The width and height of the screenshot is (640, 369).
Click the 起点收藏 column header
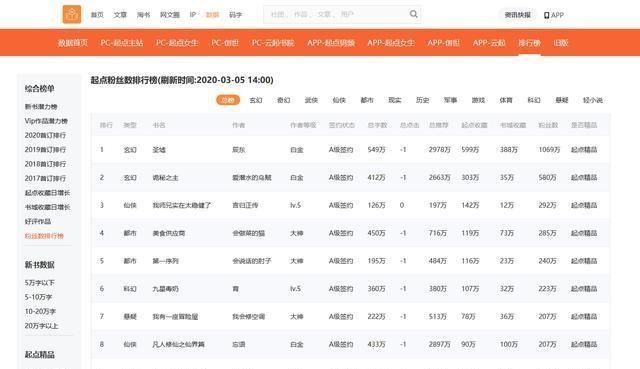474,125
